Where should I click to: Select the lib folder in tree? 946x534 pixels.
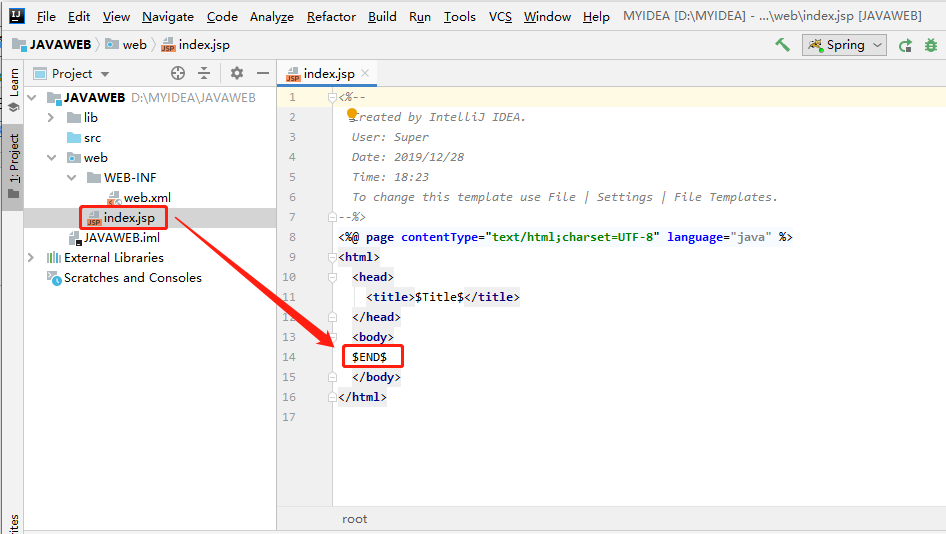(83, 118)
